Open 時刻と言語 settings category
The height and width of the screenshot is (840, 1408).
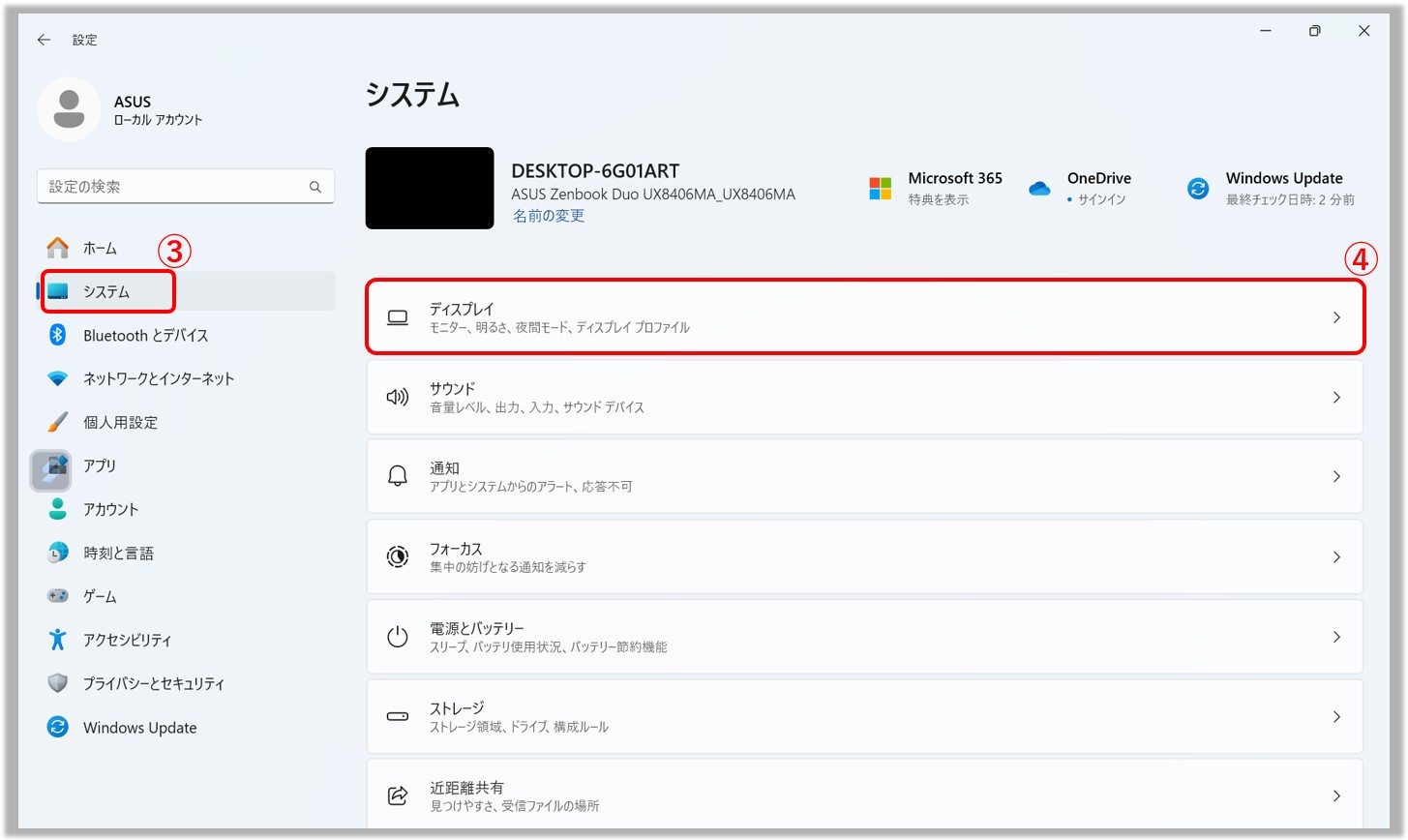[187, 553]
